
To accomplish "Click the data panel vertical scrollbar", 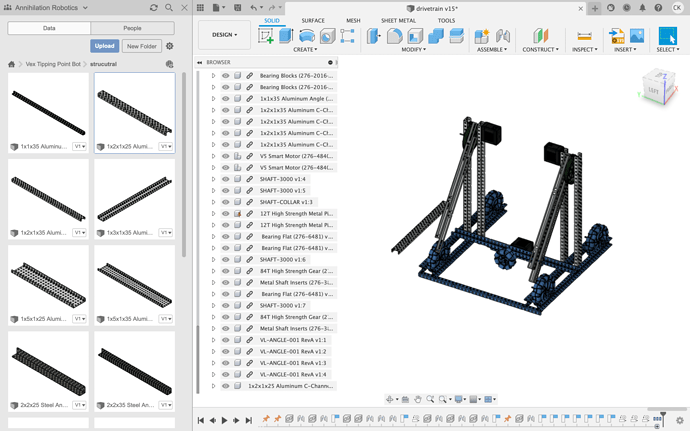I will click(184, 165).
